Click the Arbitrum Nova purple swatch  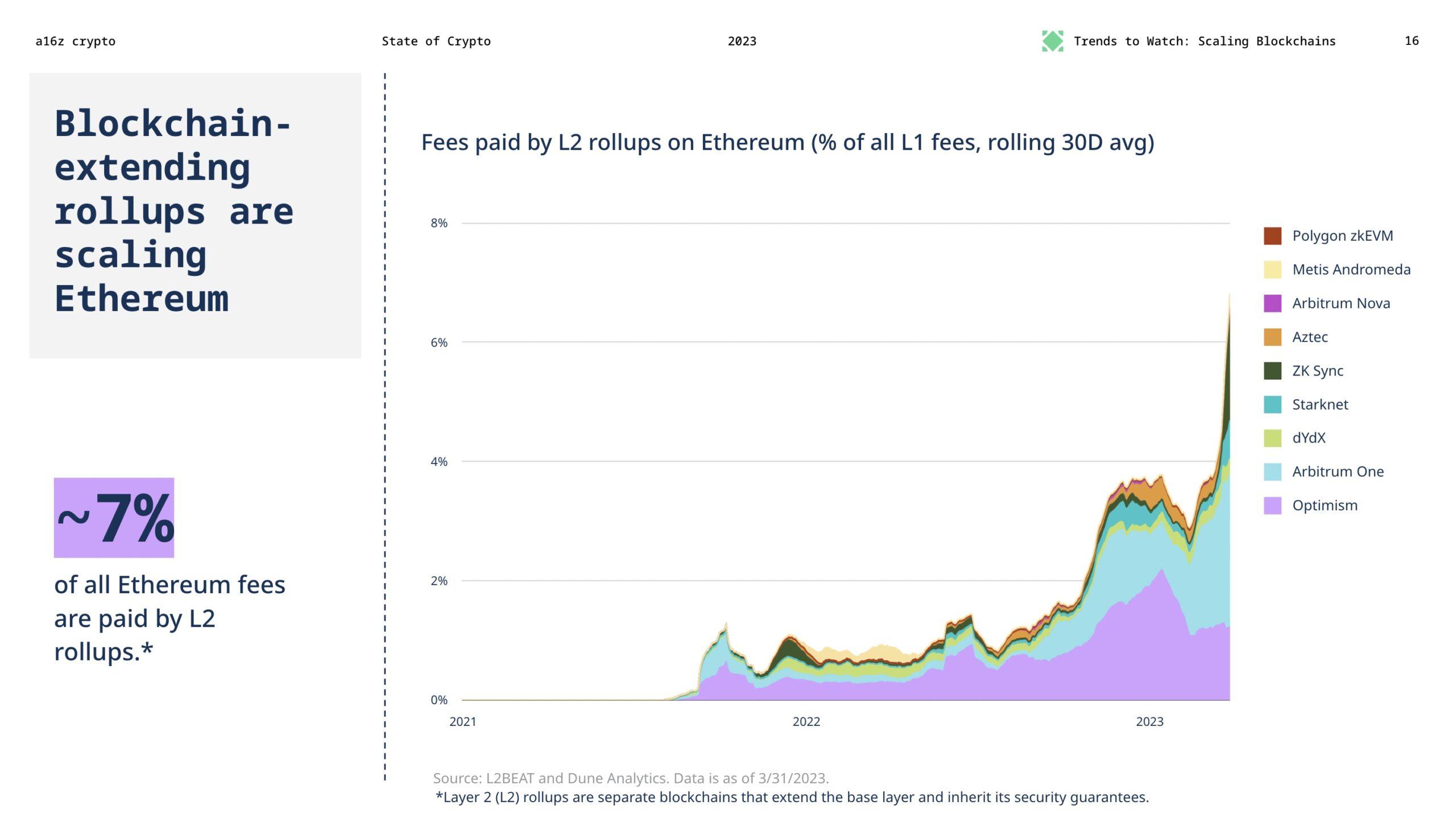[1272, 303]
